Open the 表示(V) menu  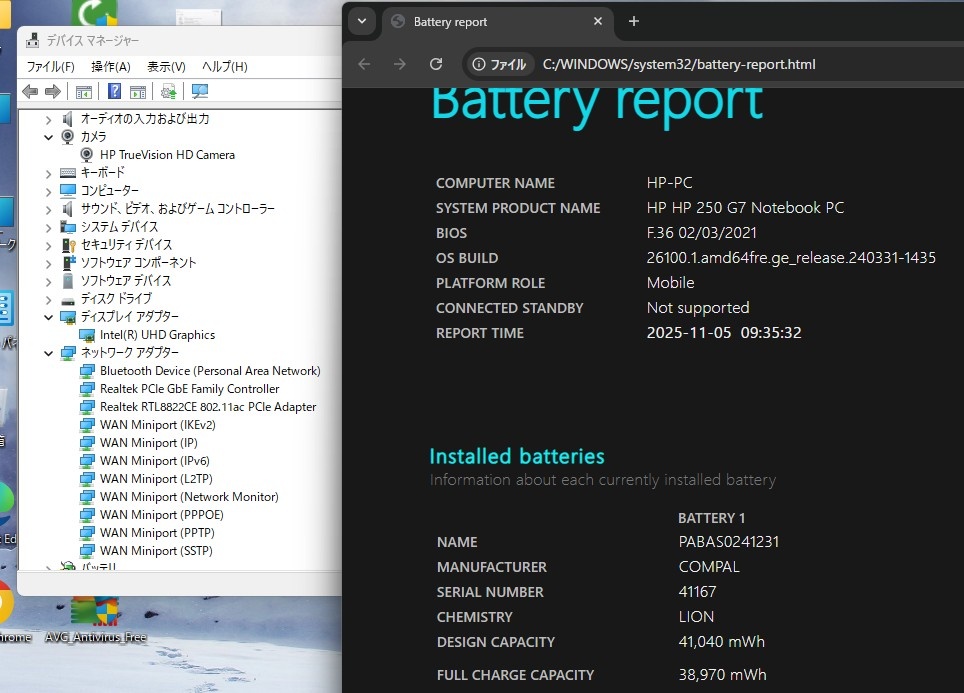pos(166,67)
